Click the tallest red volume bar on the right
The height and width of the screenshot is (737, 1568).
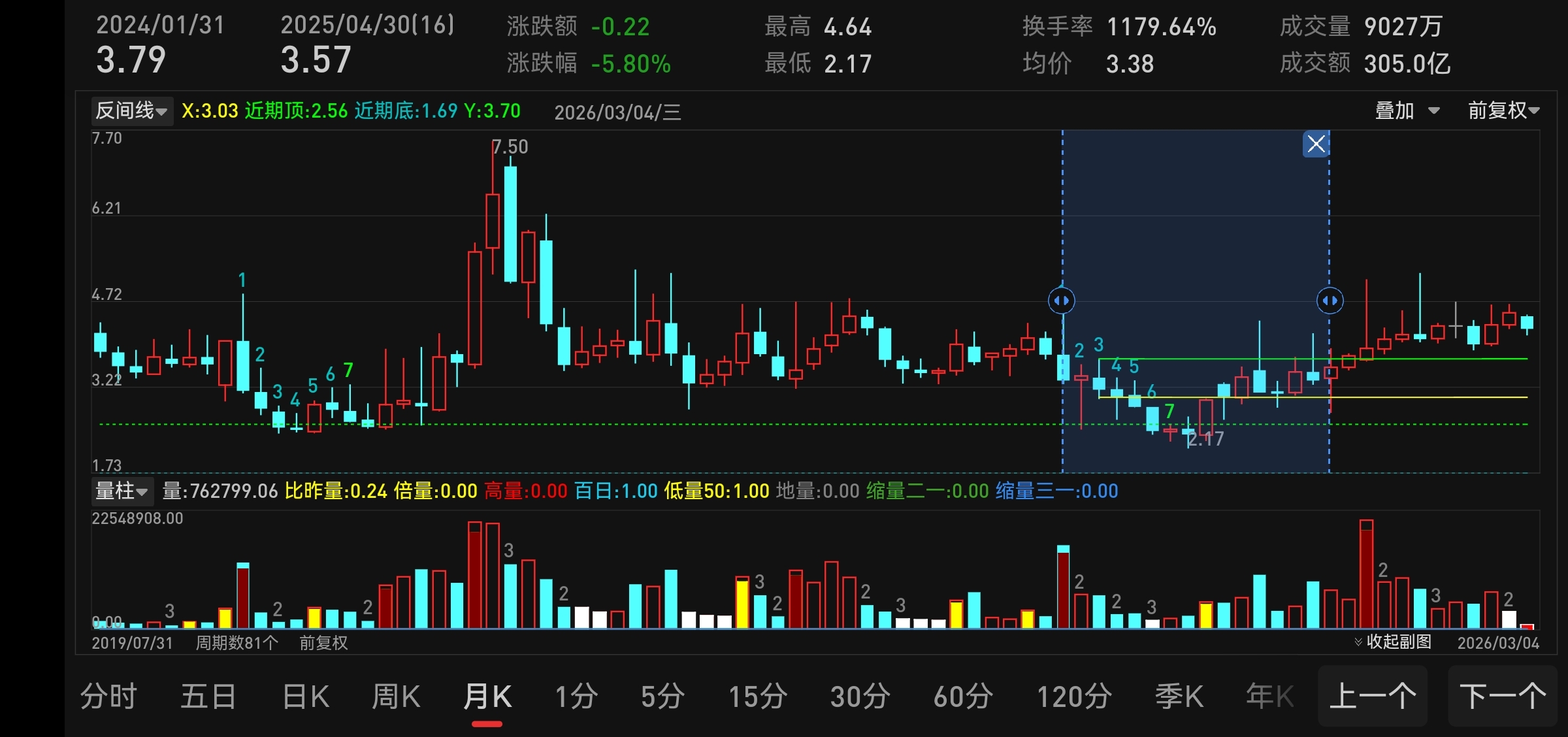tap(1366, 574)
